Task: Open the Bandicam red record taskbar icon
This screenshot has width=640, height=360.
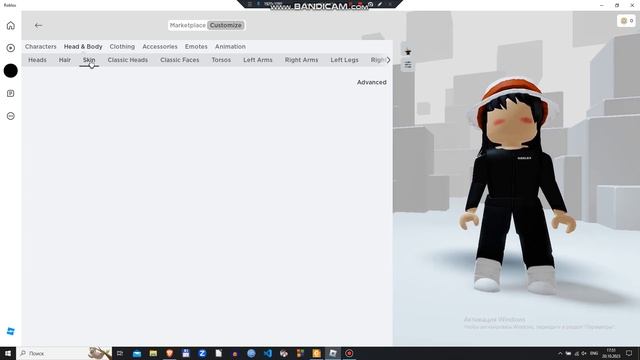Action: pos(349,353)
